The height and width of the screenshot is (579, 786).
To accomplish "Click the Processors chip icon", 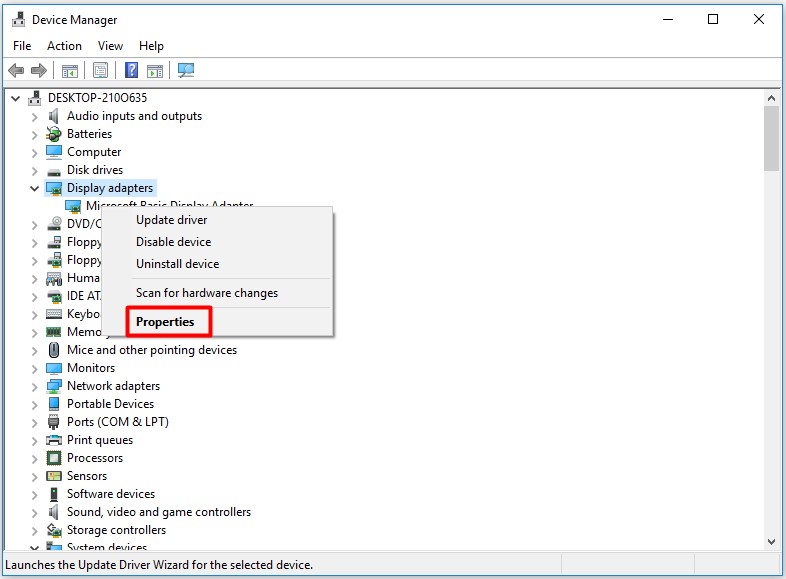I will (x=54, y=458).
